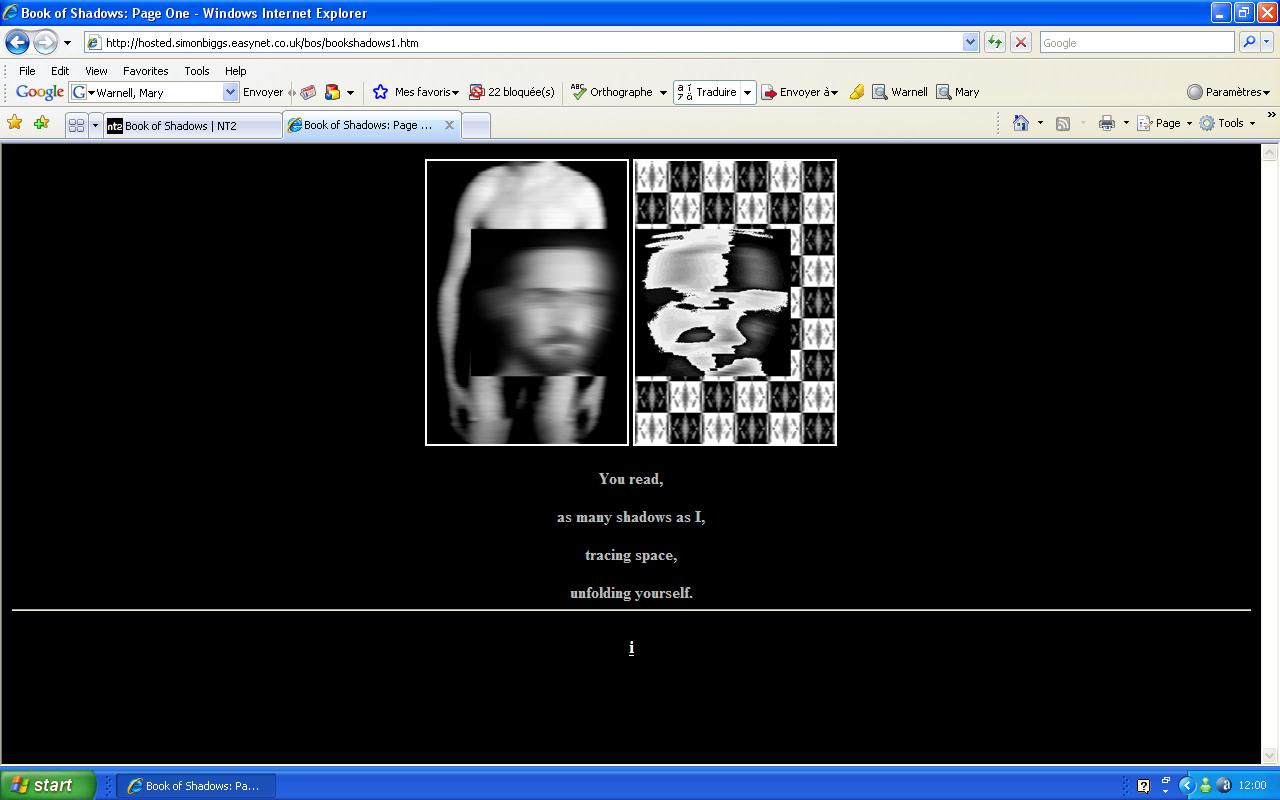The width and height of the screenshot is (1280, 800).
Task: Stop loading with the red X icon
Action: pos(1020,42)
